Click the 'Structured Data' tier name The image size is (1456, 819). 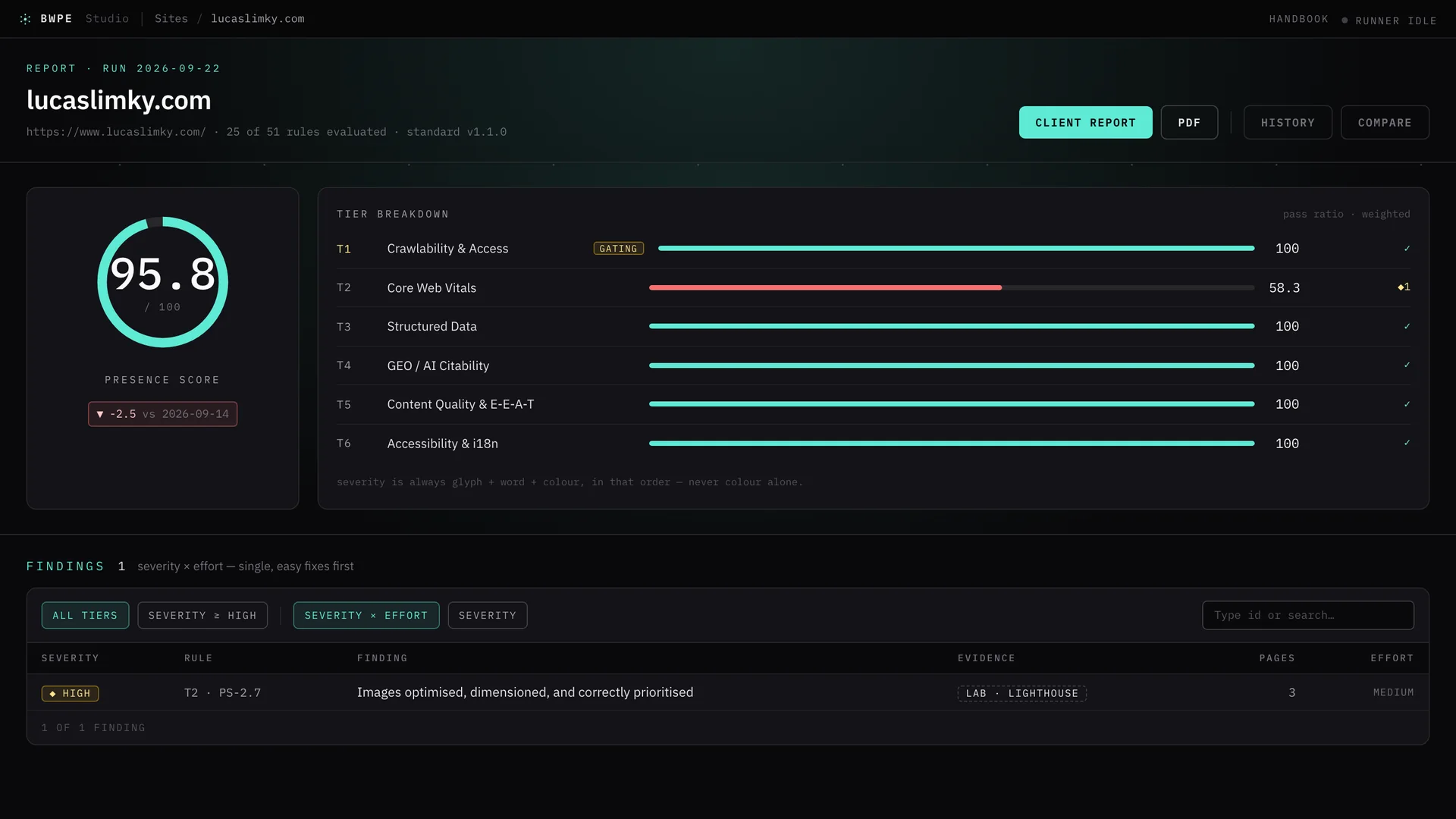[x=431, y=327]
